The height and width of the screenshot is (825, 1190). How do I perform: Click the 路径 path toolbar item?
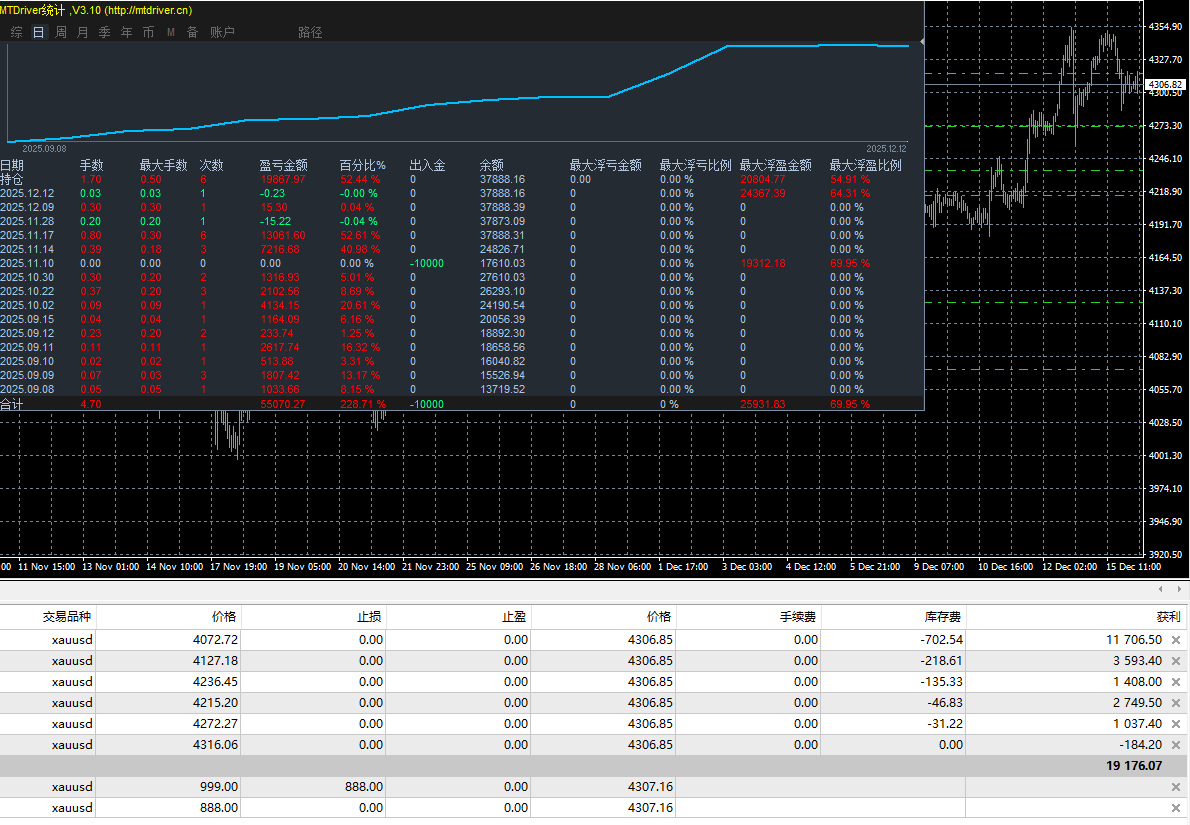click(310, 31)
